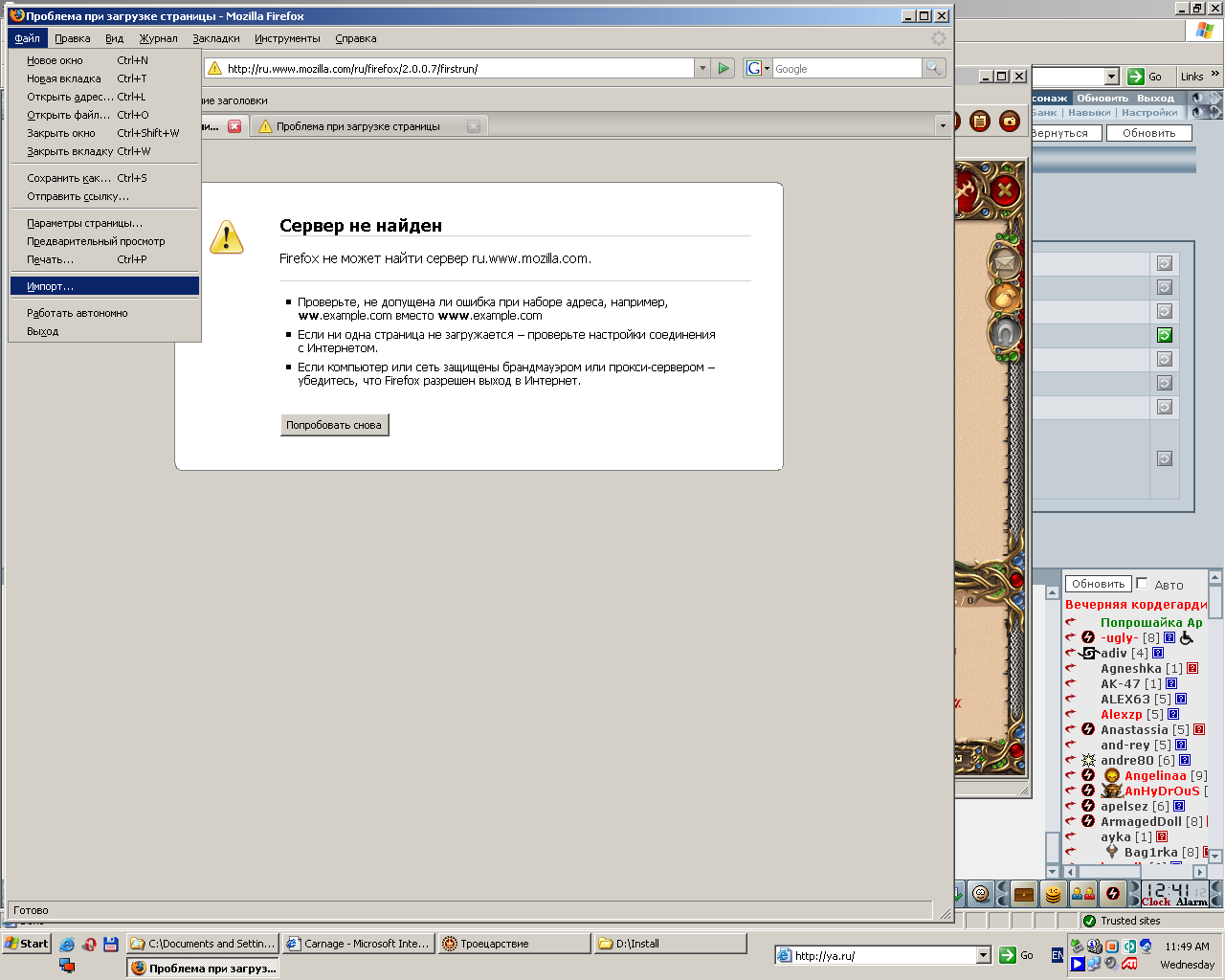Open the brown chest inventory icon
The width and height of the screenshot is (1225, 980).
pyautogui.click(x=1024, y=894)
